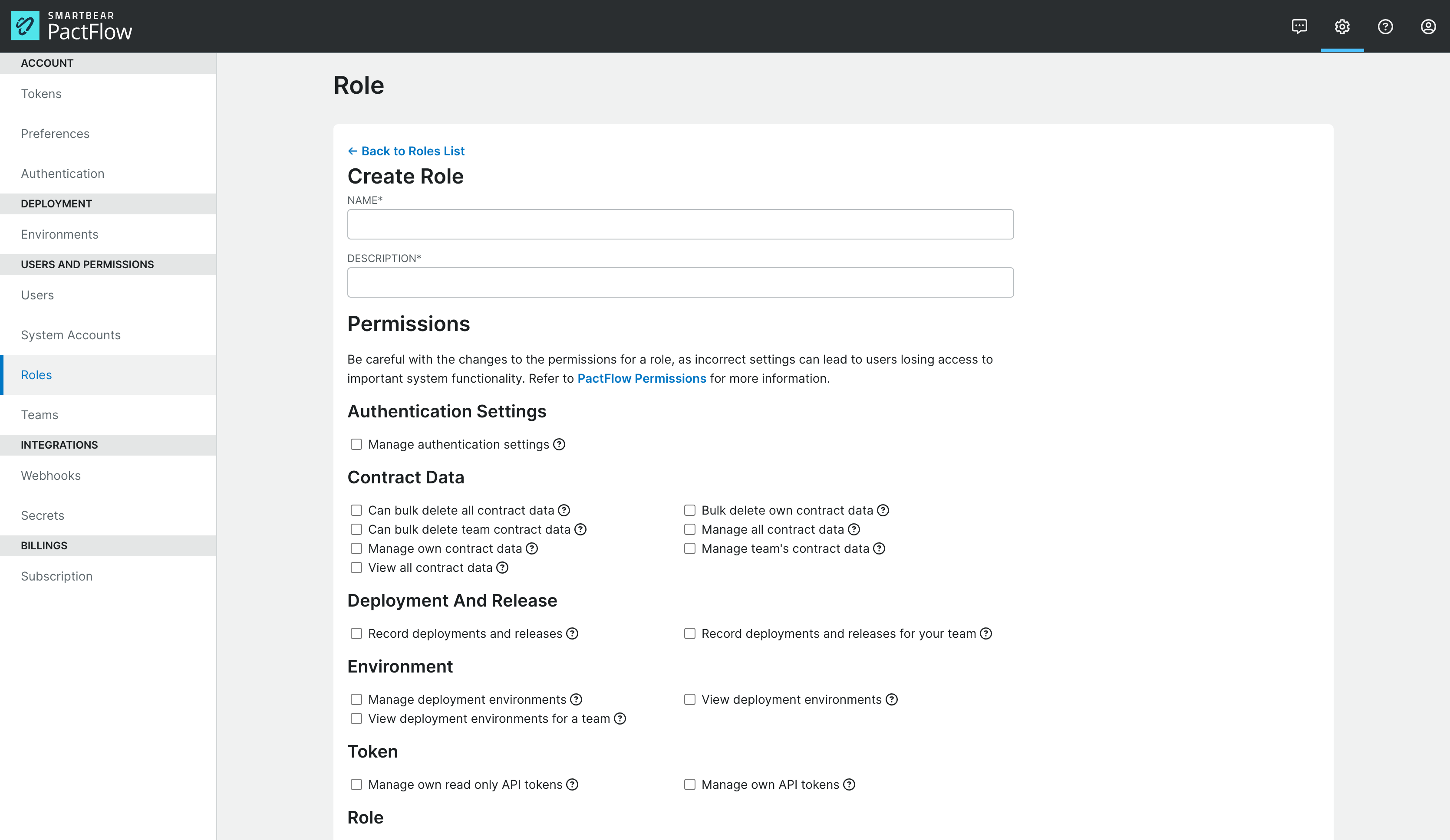Select the Roles menu item
Viewport: 1450px width, 840px height.
(36, 374)
